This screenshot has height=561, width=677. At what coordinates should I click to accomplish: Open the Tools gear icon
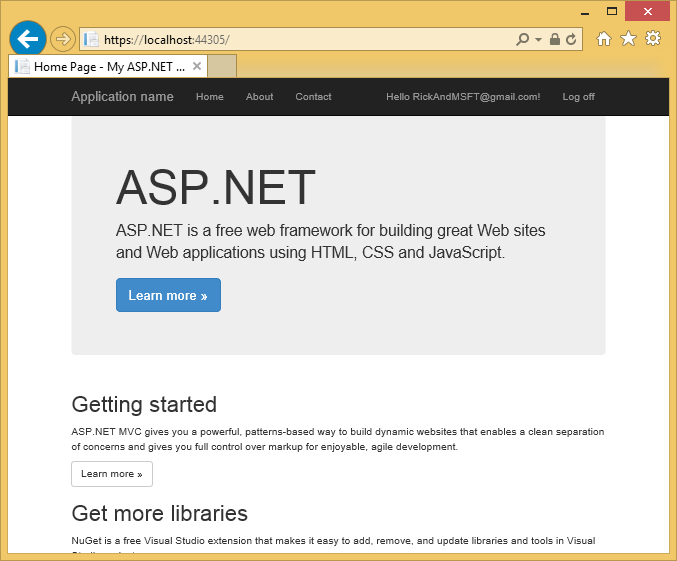653,38
